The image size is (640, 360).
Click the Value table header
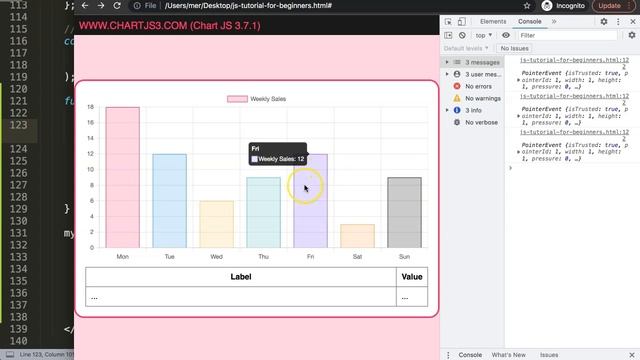pyautogui.click(x=412, y=277)
